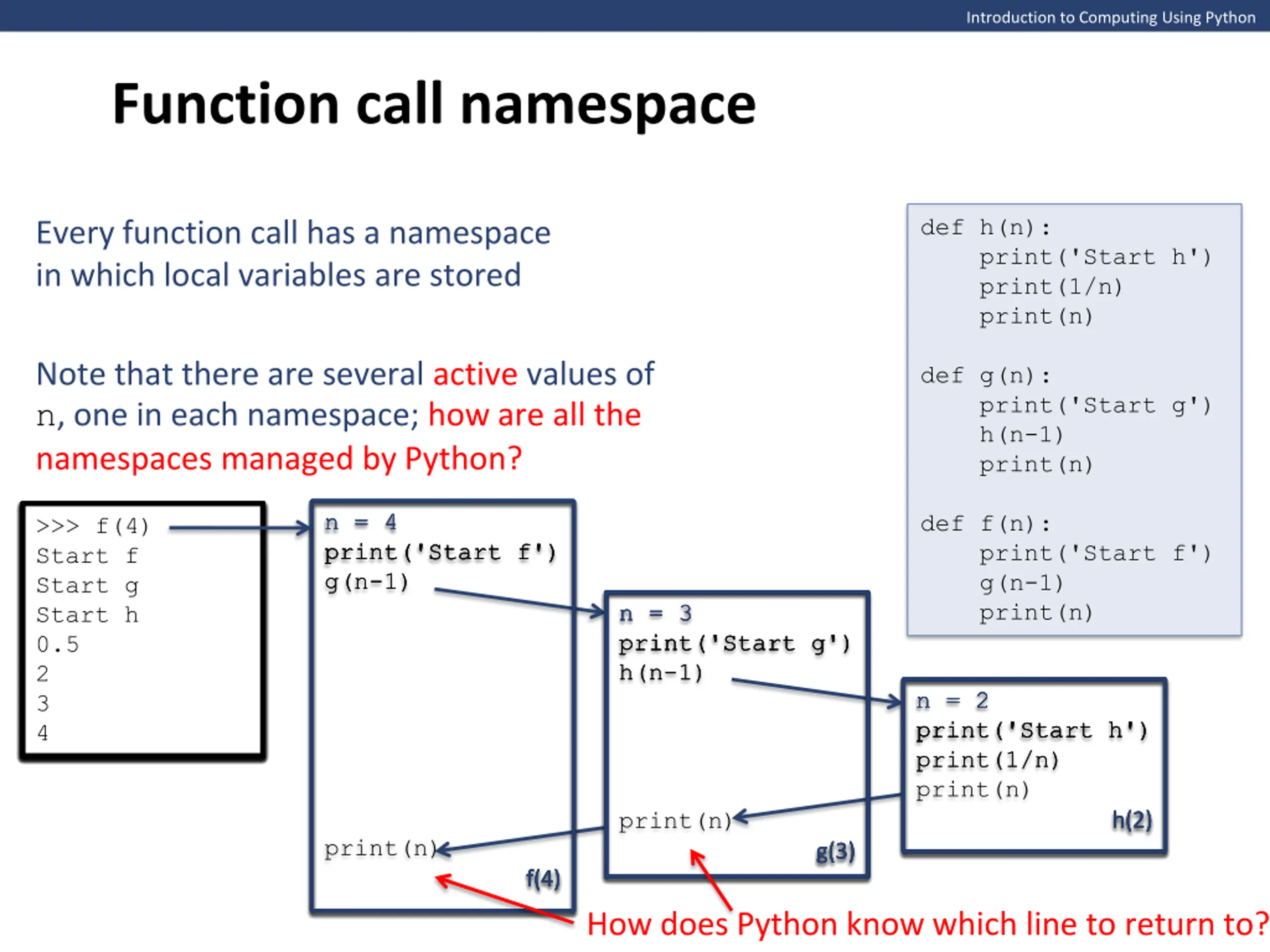Click the 'g(n-1)' call in the f(4) namespace box
Viewport: 1270px width, 952px height.
tap(366, 583)
